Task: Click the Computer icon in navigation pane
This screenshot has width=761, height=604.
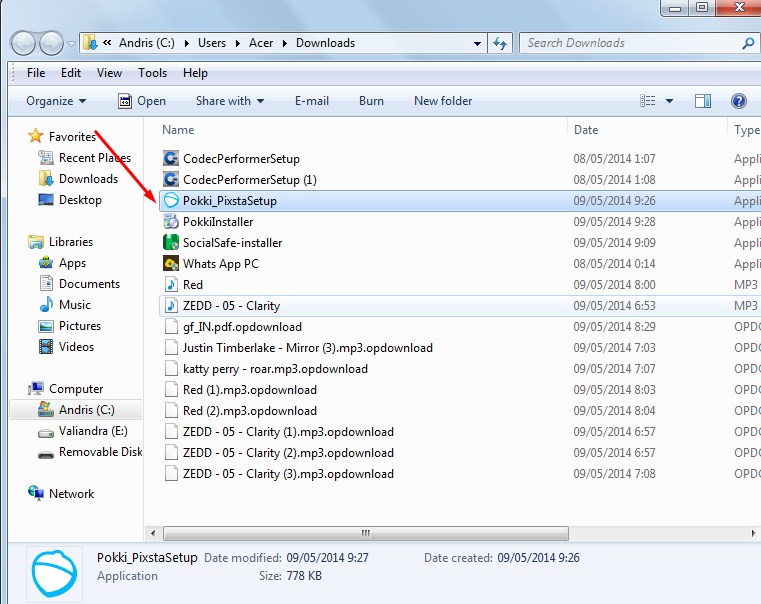Action: point(35,388)
